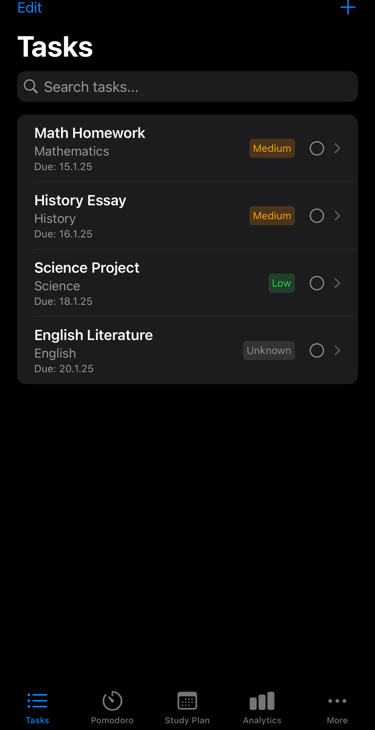This screenshot has width=375, height=730.
Task: Click the green Low priority badge
Action: pos(281,283)
